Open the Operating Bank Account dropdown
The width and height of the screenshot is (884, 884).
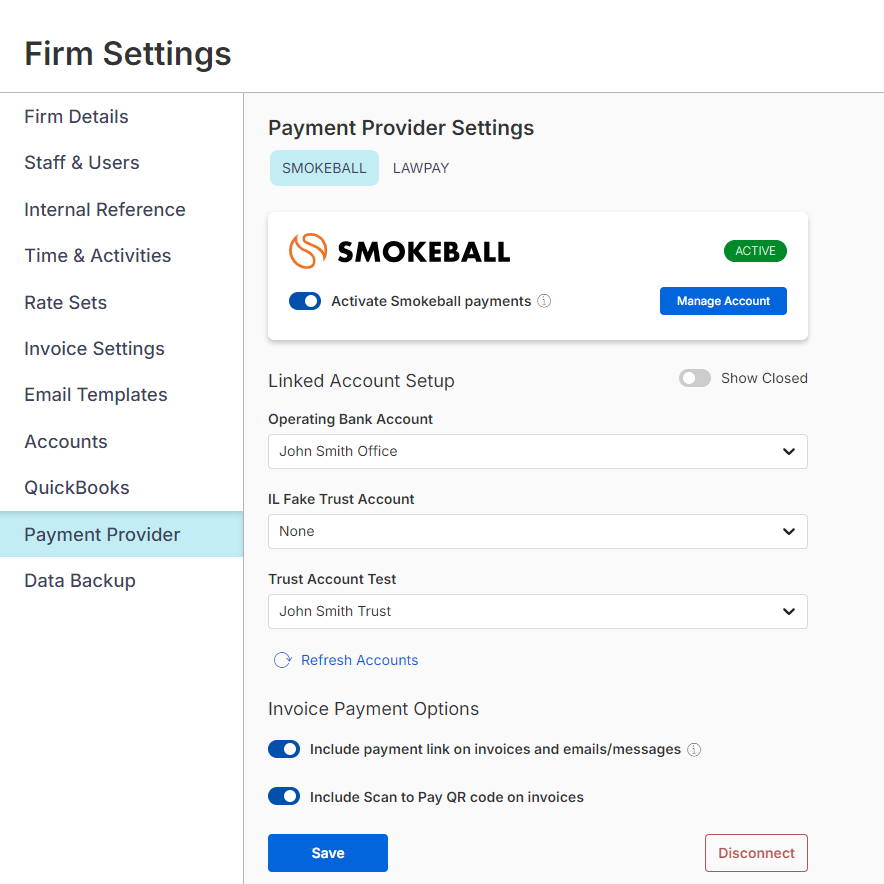point(537,451)
